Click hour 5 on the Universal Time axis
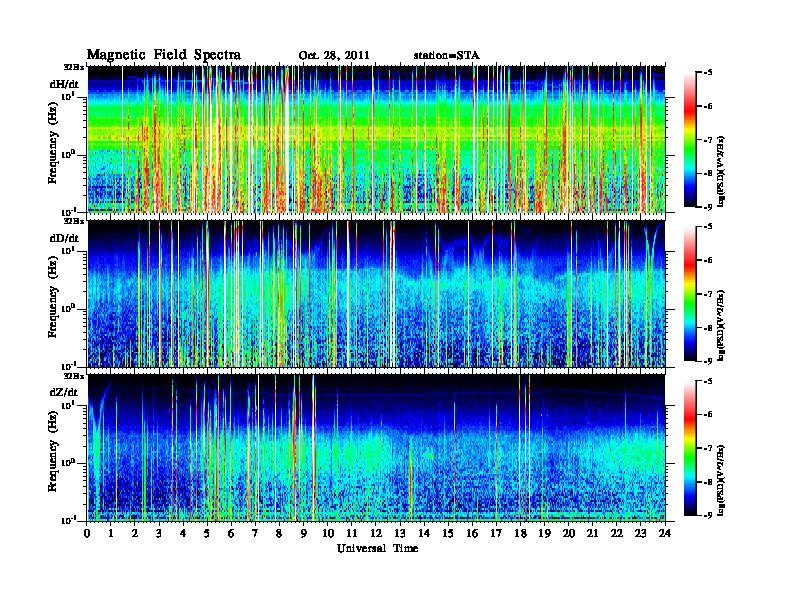Viewport: 792px width, 612px height. point(207,533)
